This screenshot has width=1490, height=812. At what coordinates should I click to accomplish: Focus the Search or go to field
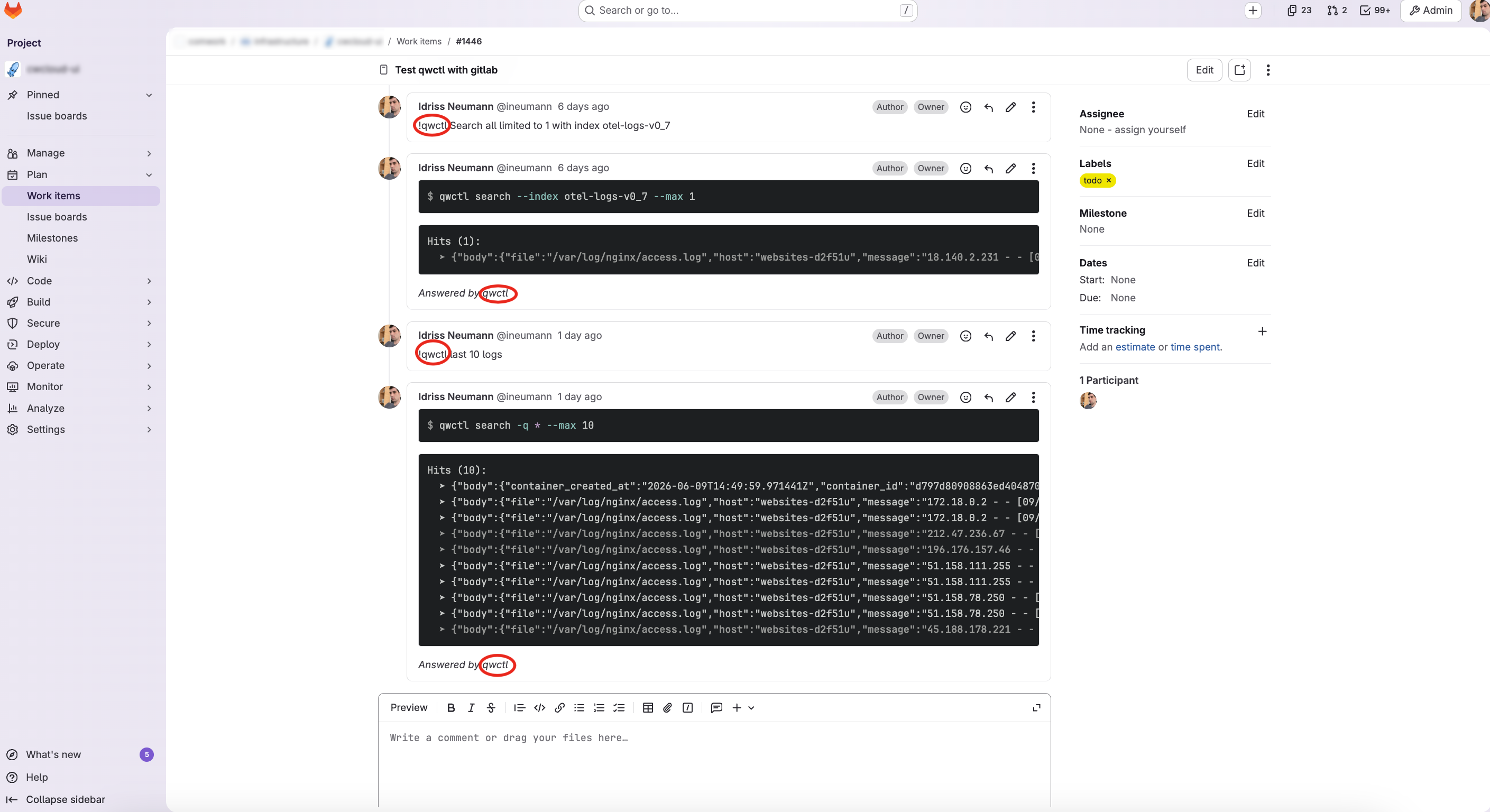point(747,11)
